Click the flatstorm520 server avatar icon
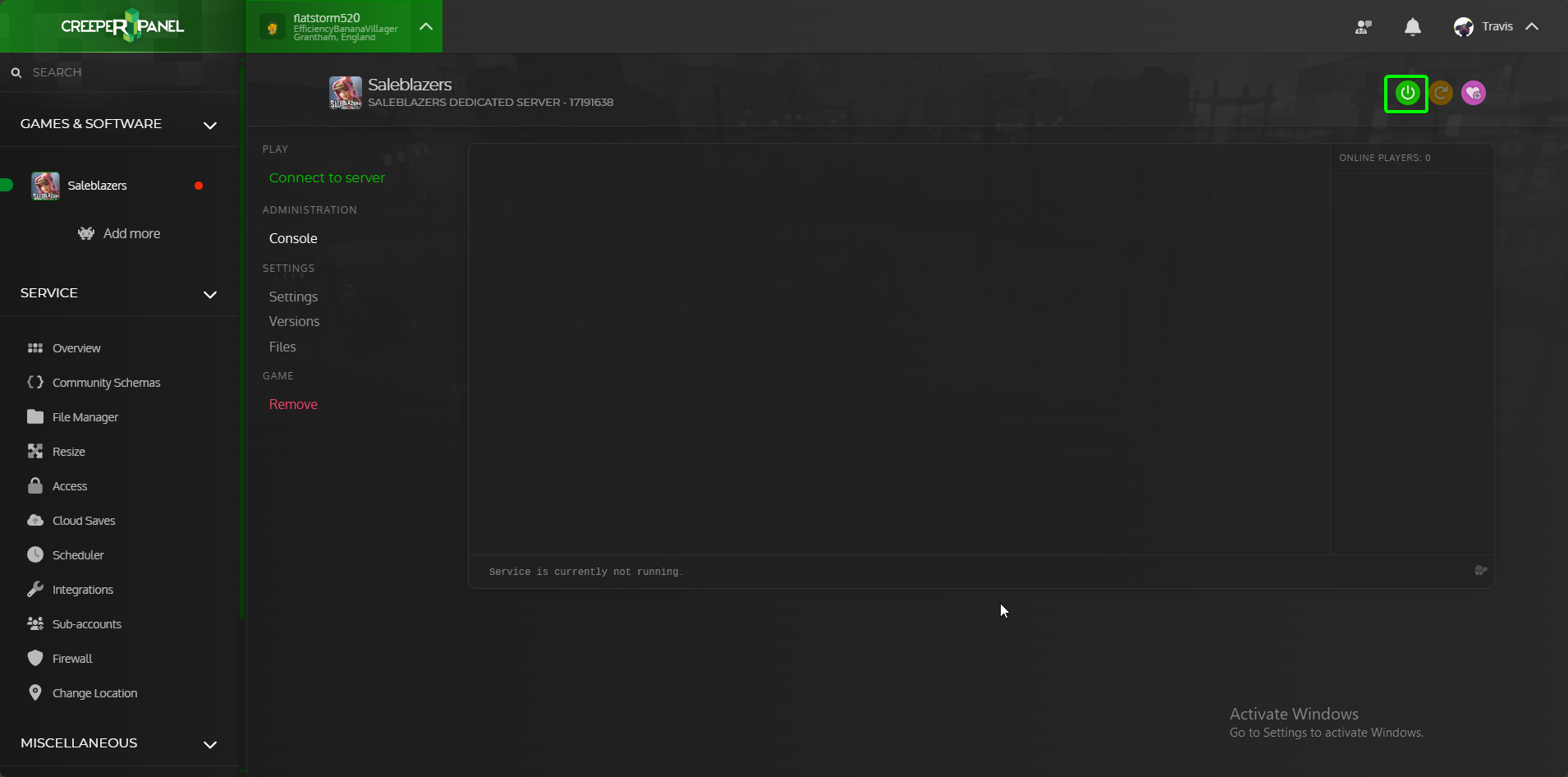Screen dimensions: 1568x777 pyautogui.click(x=273, y=27)
